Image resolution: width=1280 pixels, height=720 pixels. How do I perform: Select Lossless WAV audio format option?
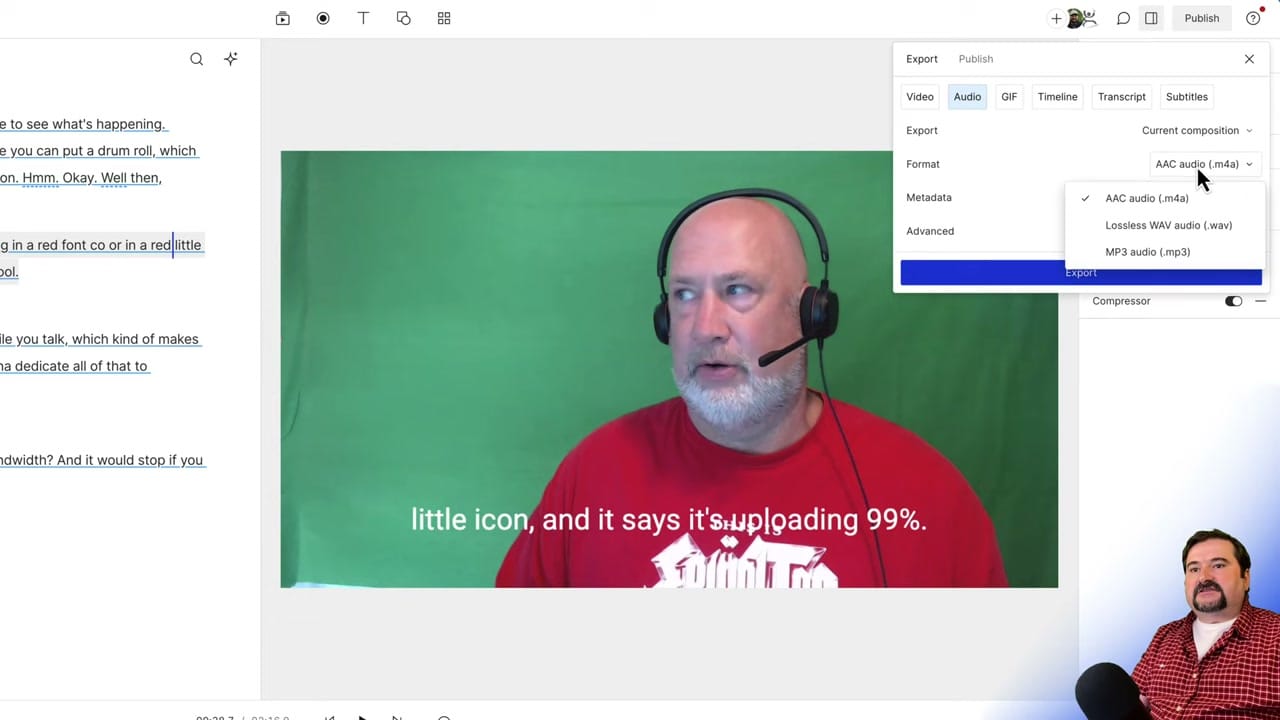(1168, 225)
